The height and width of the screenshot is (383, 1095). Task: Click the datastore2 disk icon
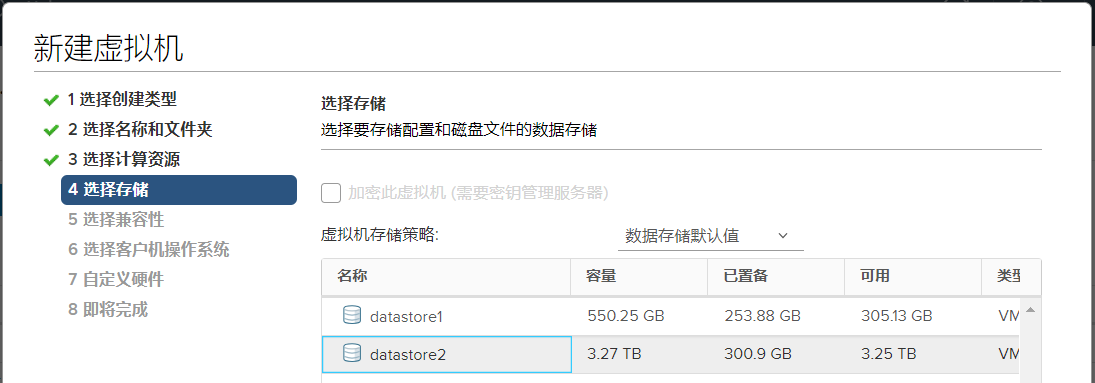352,354
